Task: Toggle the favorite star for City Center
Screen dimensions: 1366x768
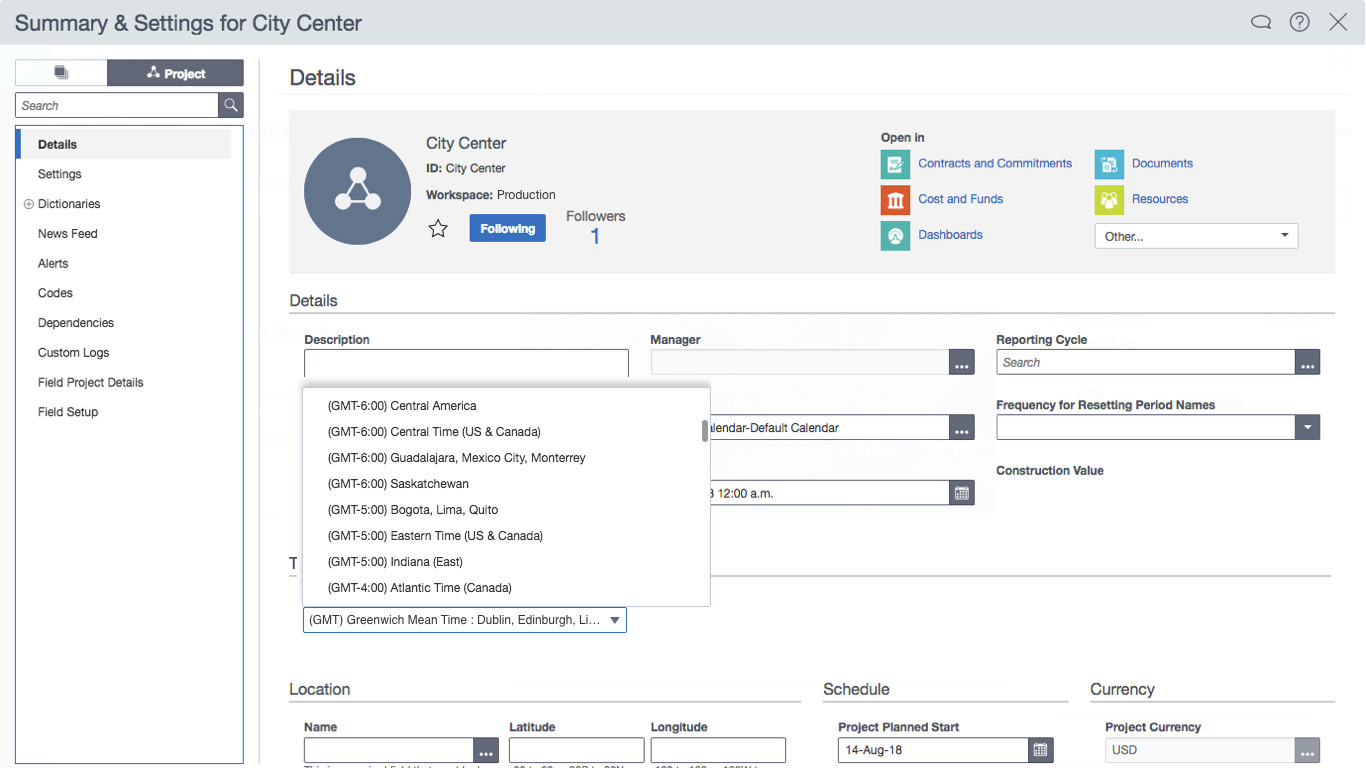Action: coord(438,229)
